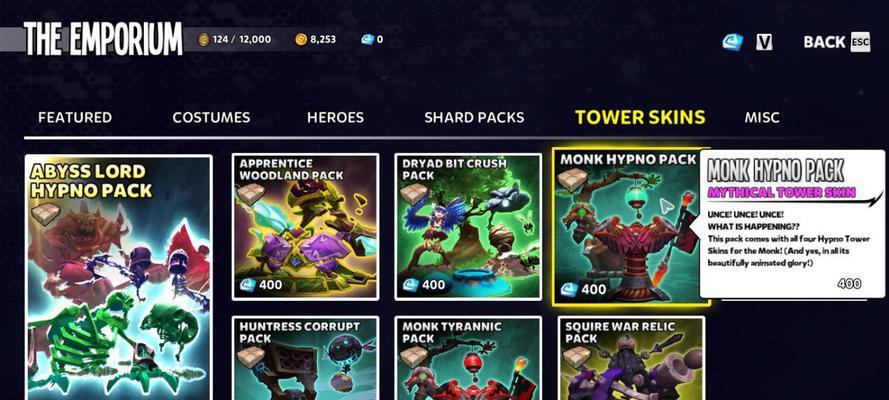Screen dimensions: 889x400
Task: Open the Huntress Corrupt Pack card
Action: pos(305,358)
